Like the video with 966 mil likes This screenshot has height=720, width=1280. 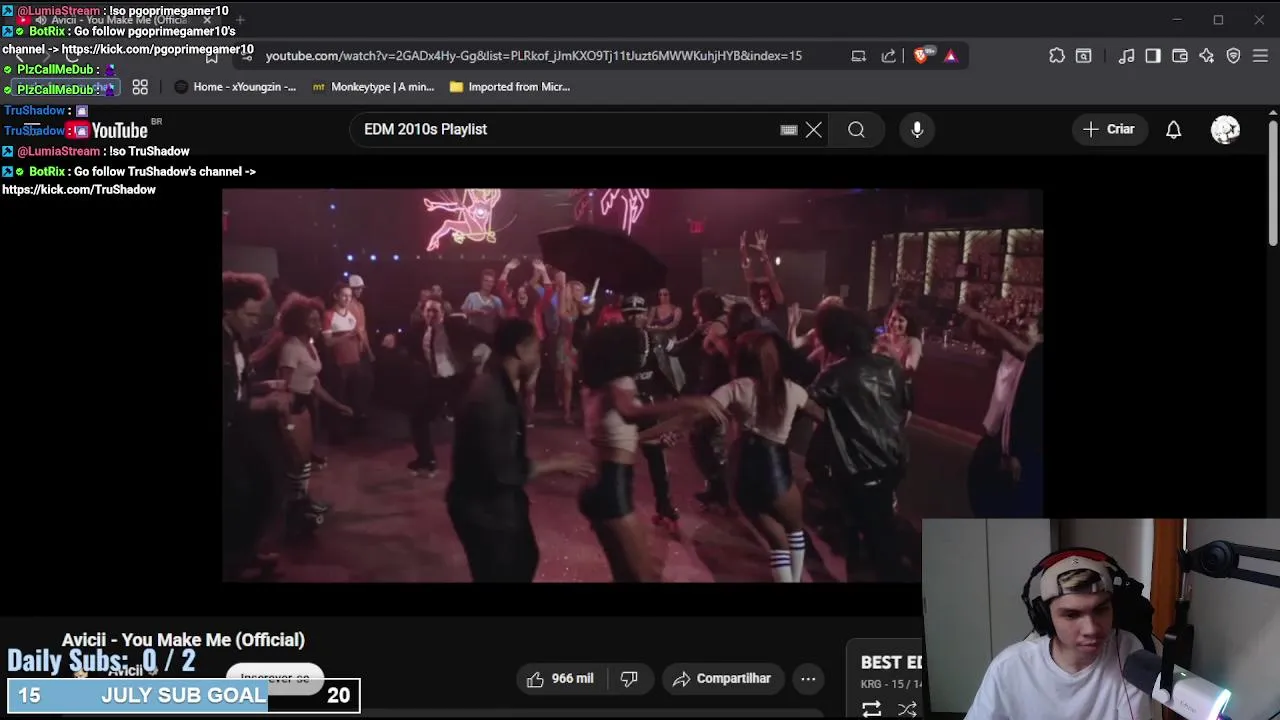click(x=561, y=679)
